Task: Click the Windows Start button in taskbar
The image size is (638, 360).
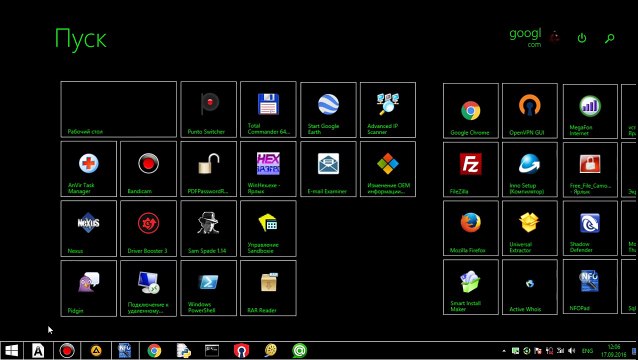Action: coord(11,351)
